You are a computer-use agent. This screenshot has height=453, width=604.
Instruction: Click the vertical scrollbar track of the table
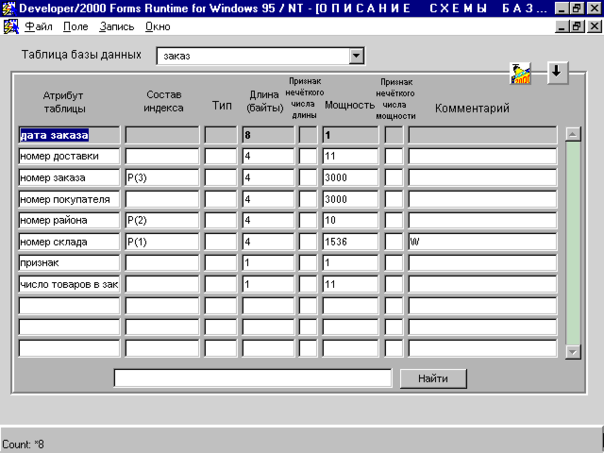(573, 242)
